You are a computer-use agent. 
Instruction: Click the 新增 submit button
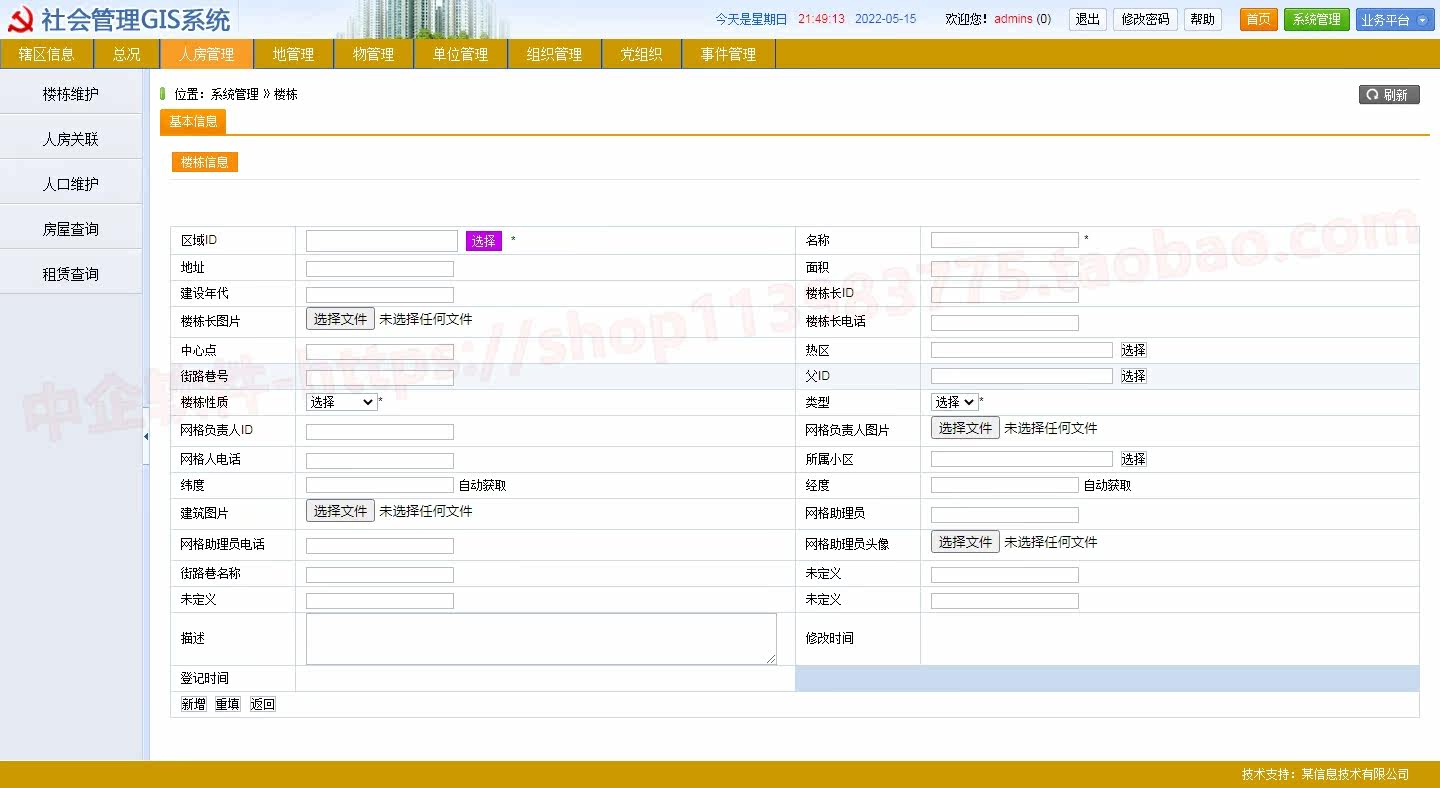(x=193, y=704)
